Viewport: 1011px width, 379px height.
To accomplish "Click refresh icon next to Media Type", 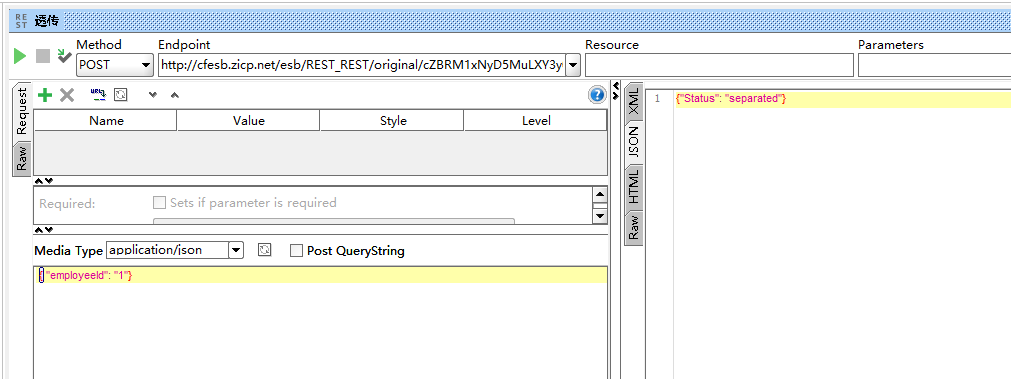I will [x=264, y=250].
